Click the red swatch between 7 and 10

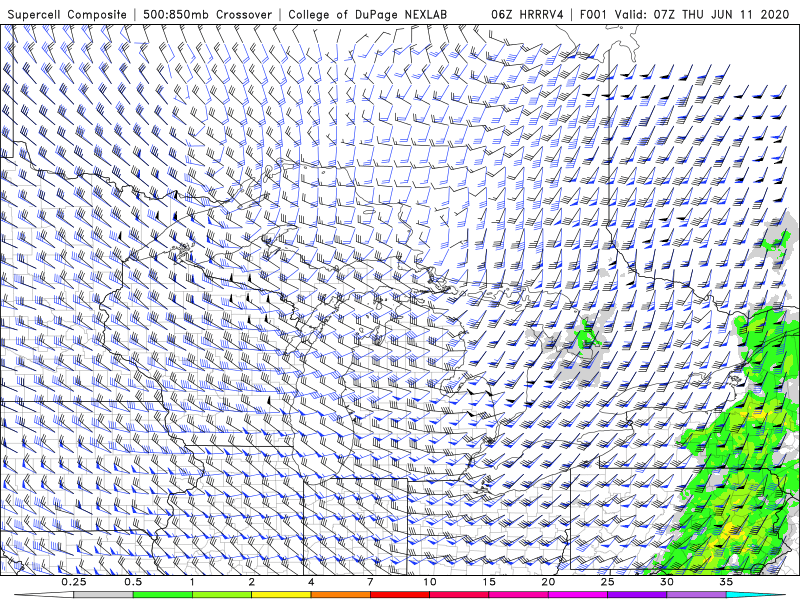400,595
